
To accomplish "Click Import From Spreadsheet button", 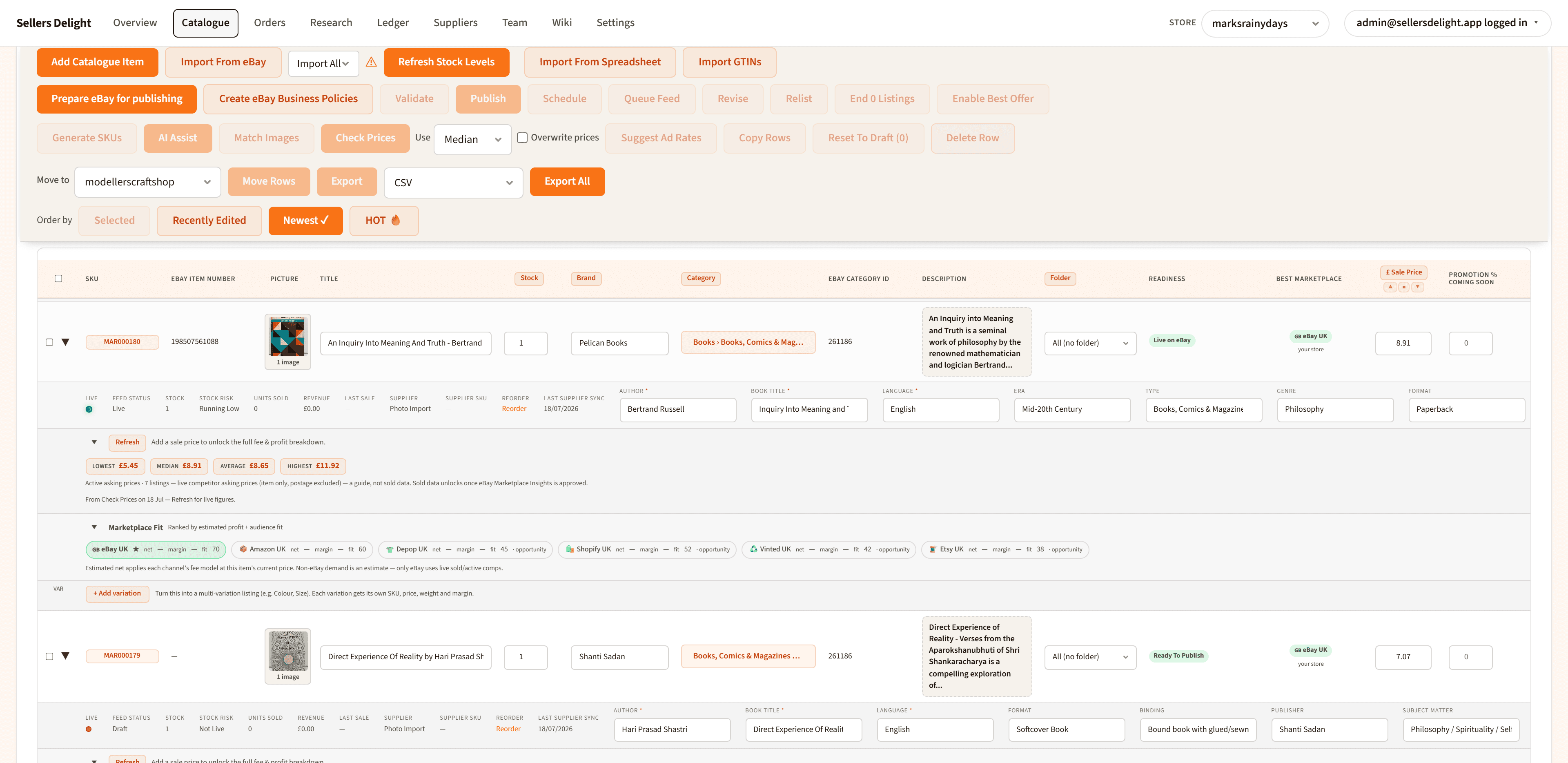I will [599, 62].
